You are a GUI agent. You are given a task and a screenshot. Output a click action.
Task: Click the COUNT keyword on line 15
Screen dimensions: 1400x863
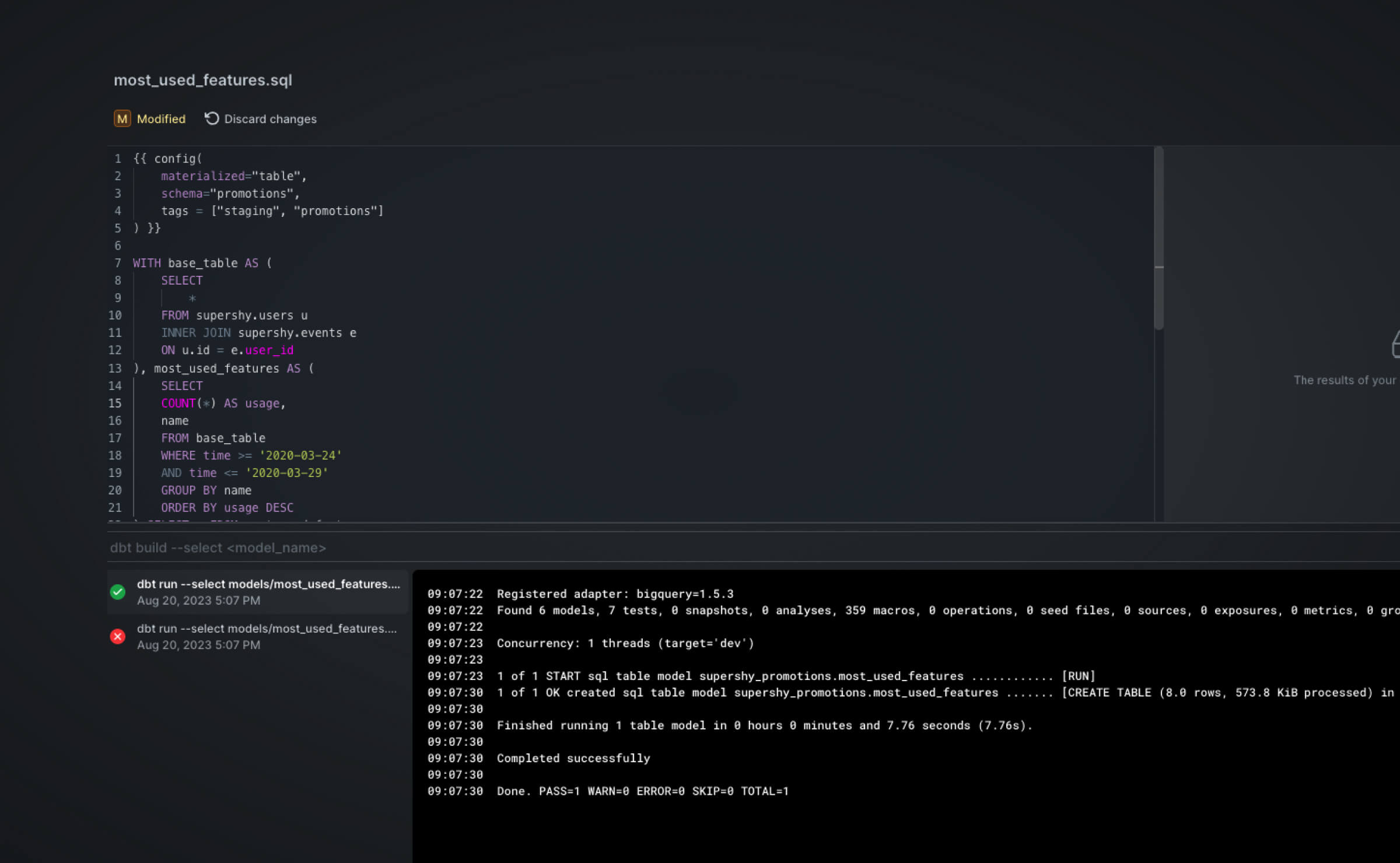[178, 404]
